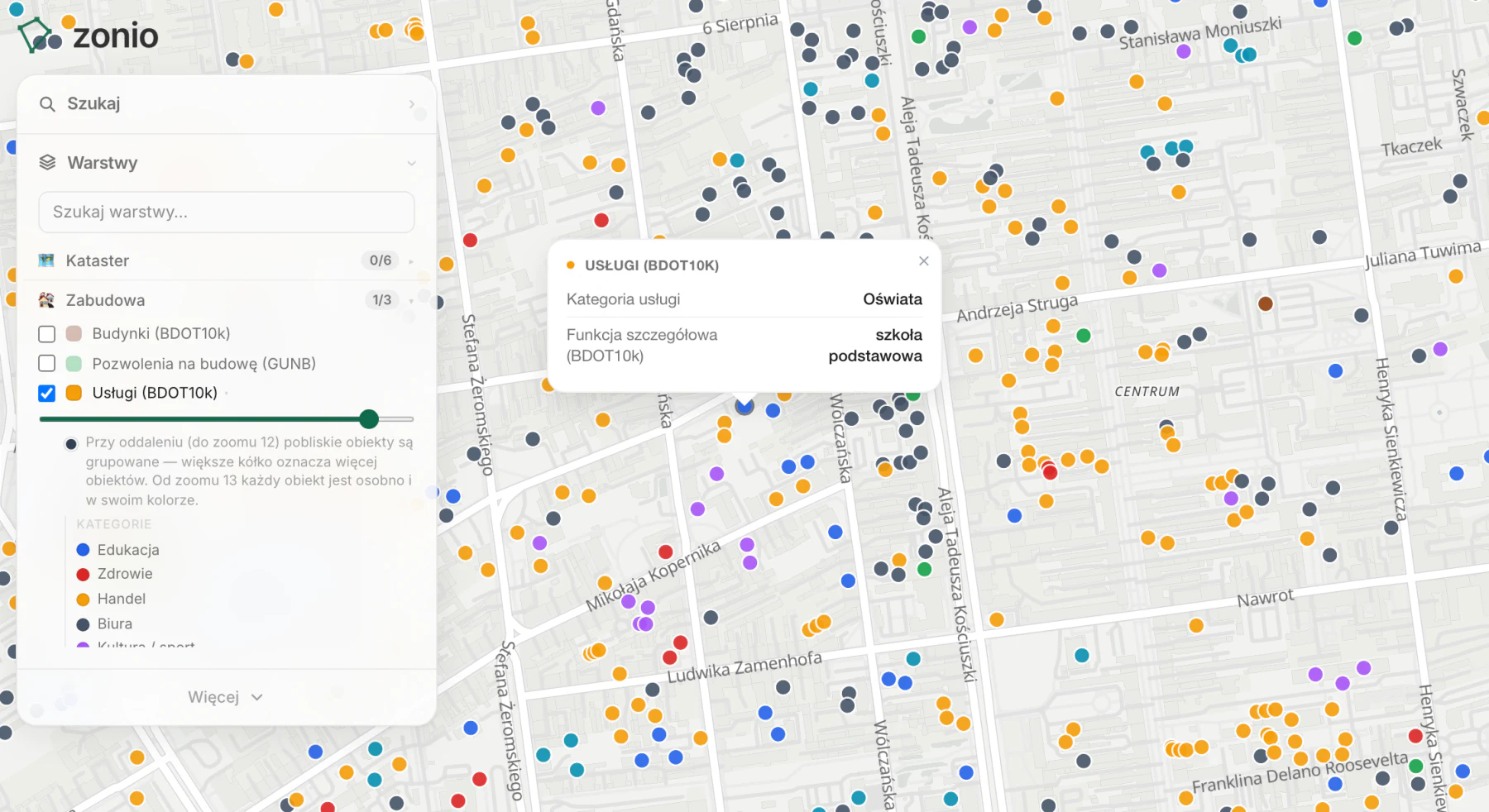
Task: Open the Szukaj search row
Action: pos(227,104)
